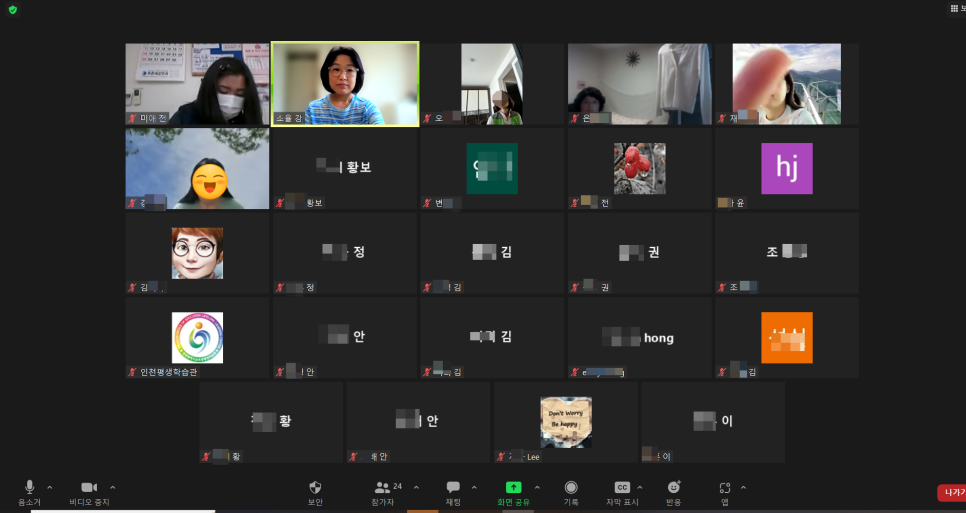
Task: Open the 보안 security shield menu
Action: 315,493
